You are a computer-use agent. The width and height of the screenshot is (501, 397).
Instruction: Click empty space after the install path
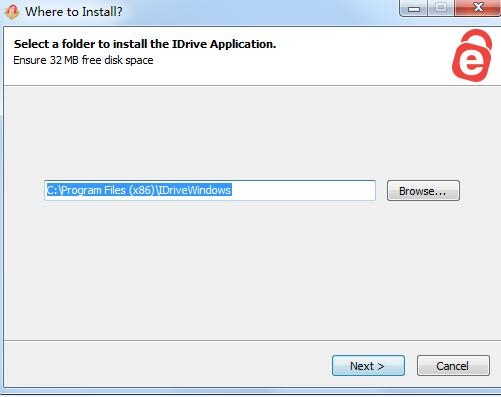click(303, 190)
